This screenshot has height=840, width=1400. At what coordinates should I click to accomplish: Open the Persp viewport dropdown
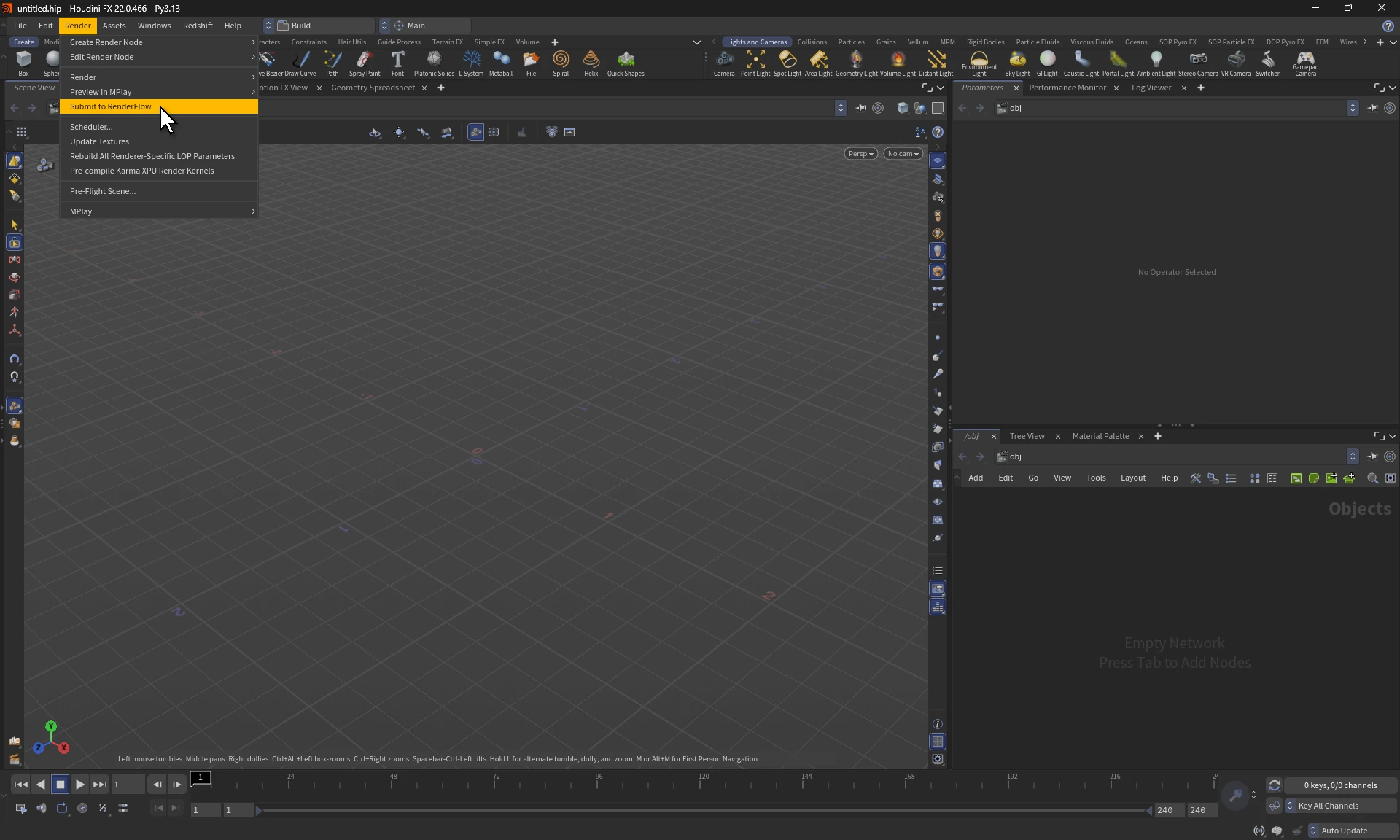click(860, 154)
